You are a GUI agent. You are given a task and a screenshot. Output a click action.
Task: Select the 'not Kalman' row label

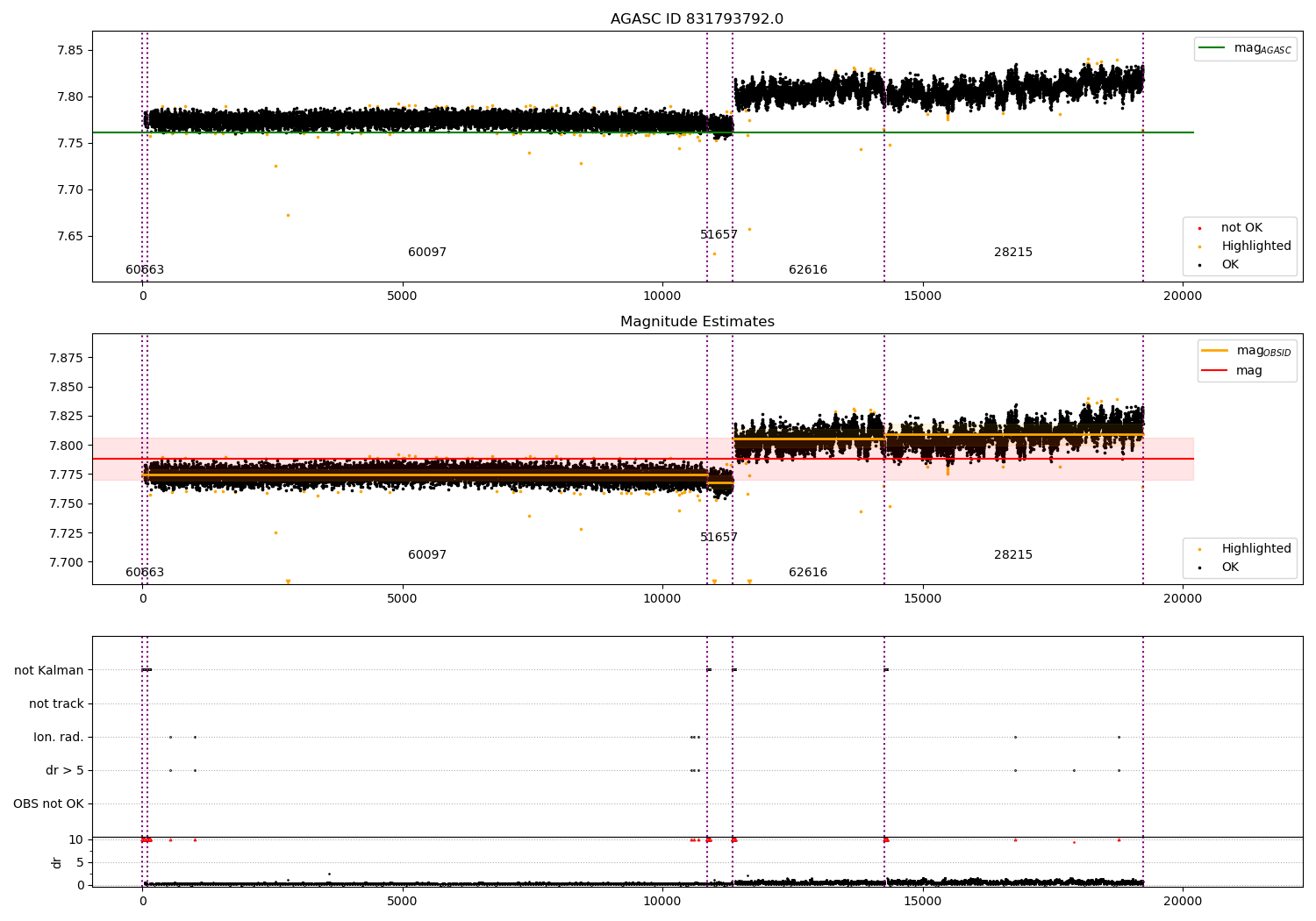pyautogui.click(x=49, y=670)
